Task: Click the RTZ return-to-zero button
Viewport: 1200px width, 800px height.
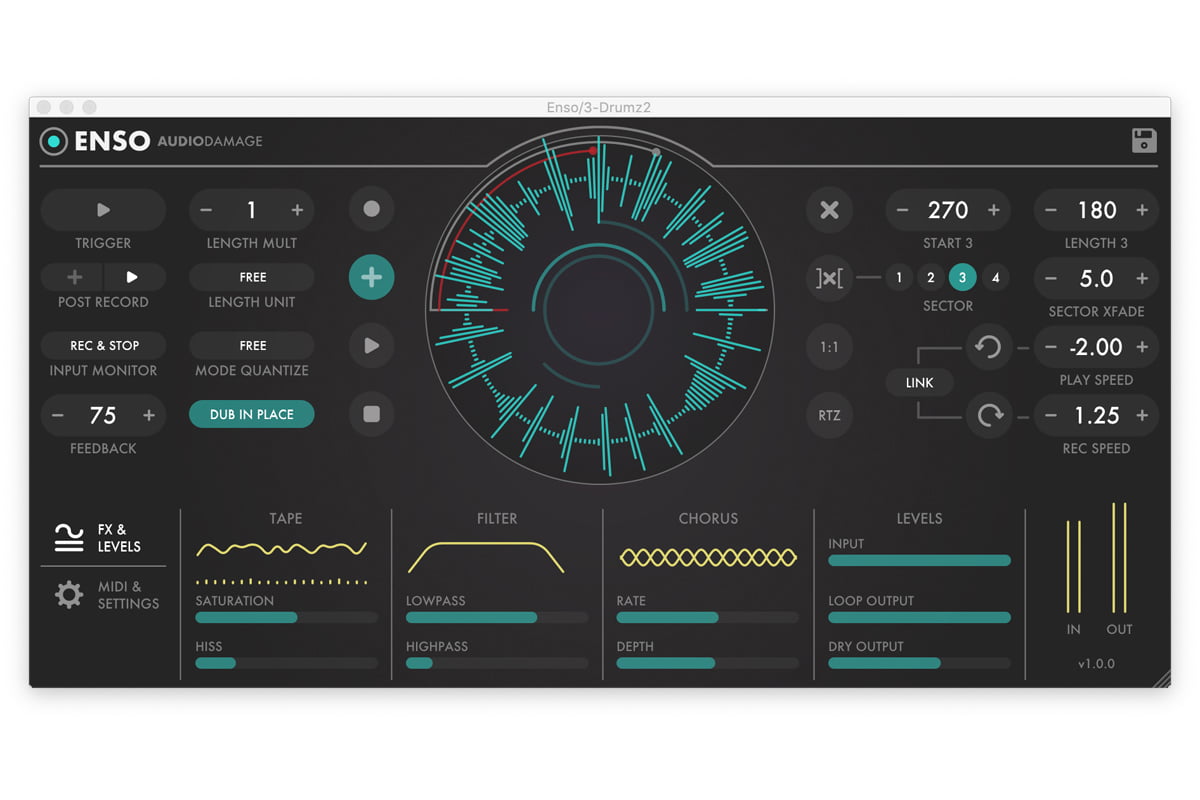Action: click(830, 415)
